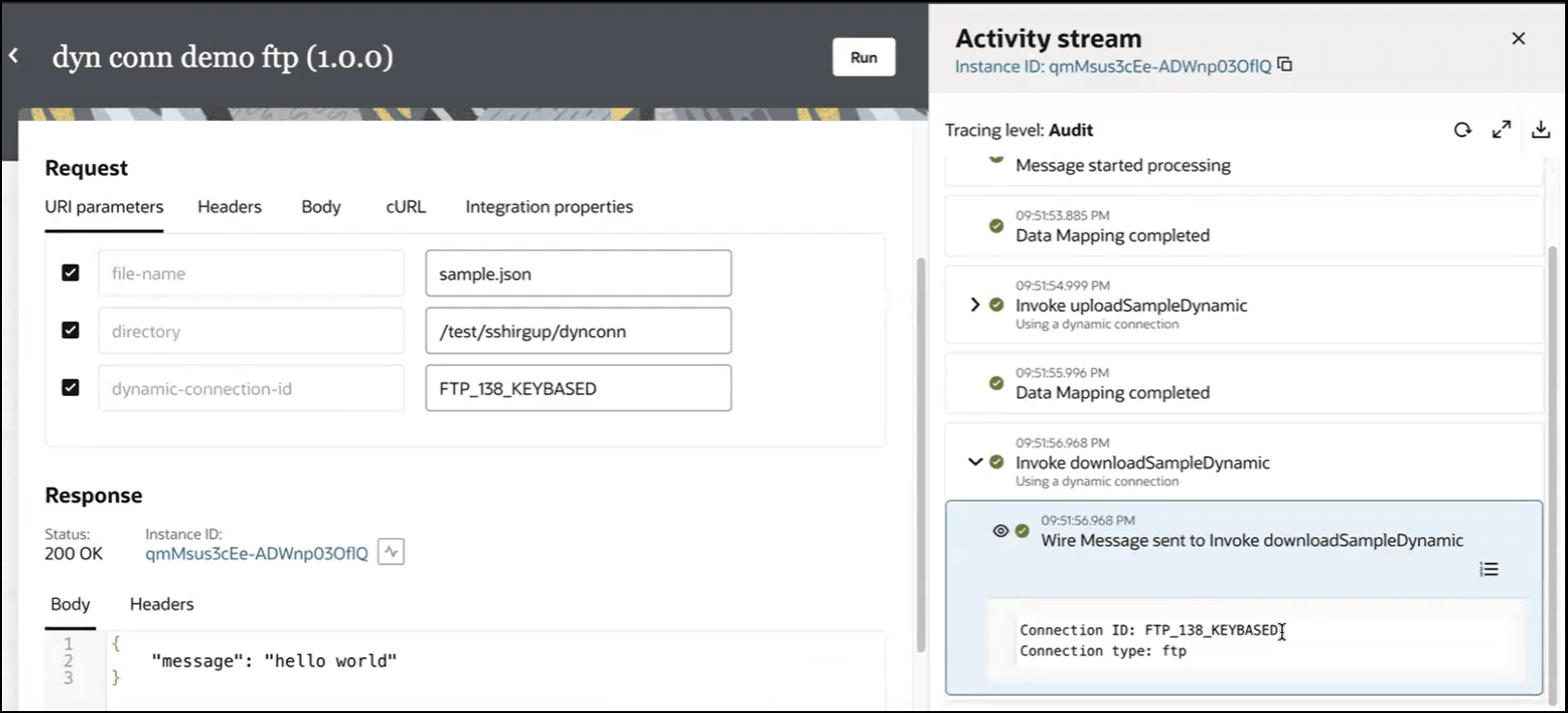Copy the instance ID to the clipboard
1568x713 pixels.
click(x=1285, y=65)
